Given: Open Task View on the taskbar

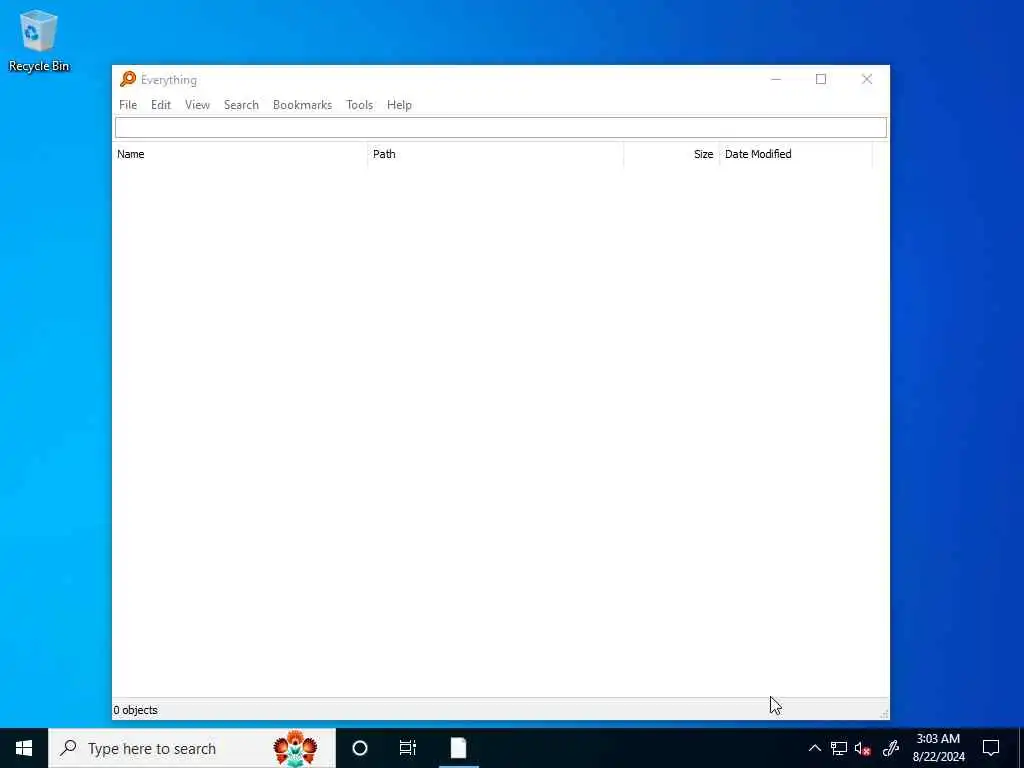Looking at the screenshot, I should coord(408,748).
